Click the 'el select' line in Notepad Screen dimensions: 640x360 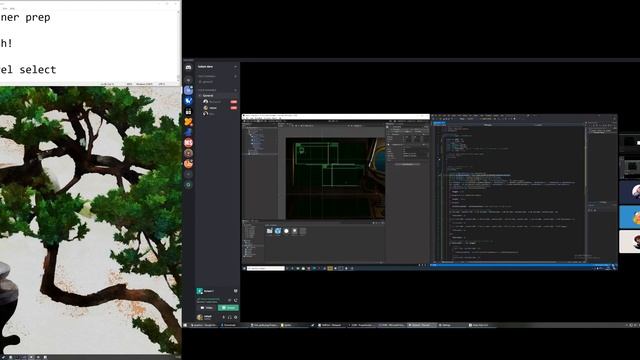28,69
